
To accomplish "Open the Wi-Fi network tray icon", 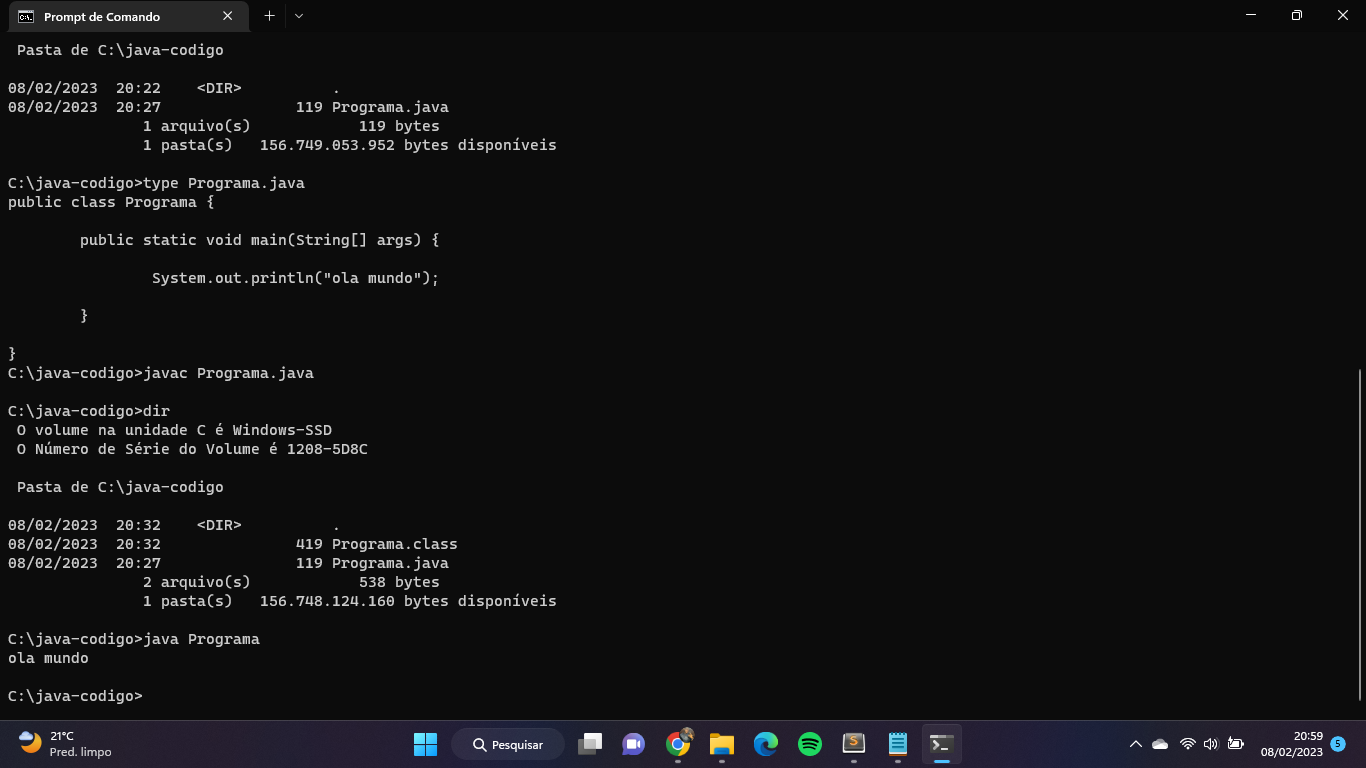I will click(x=1187, y=744).
